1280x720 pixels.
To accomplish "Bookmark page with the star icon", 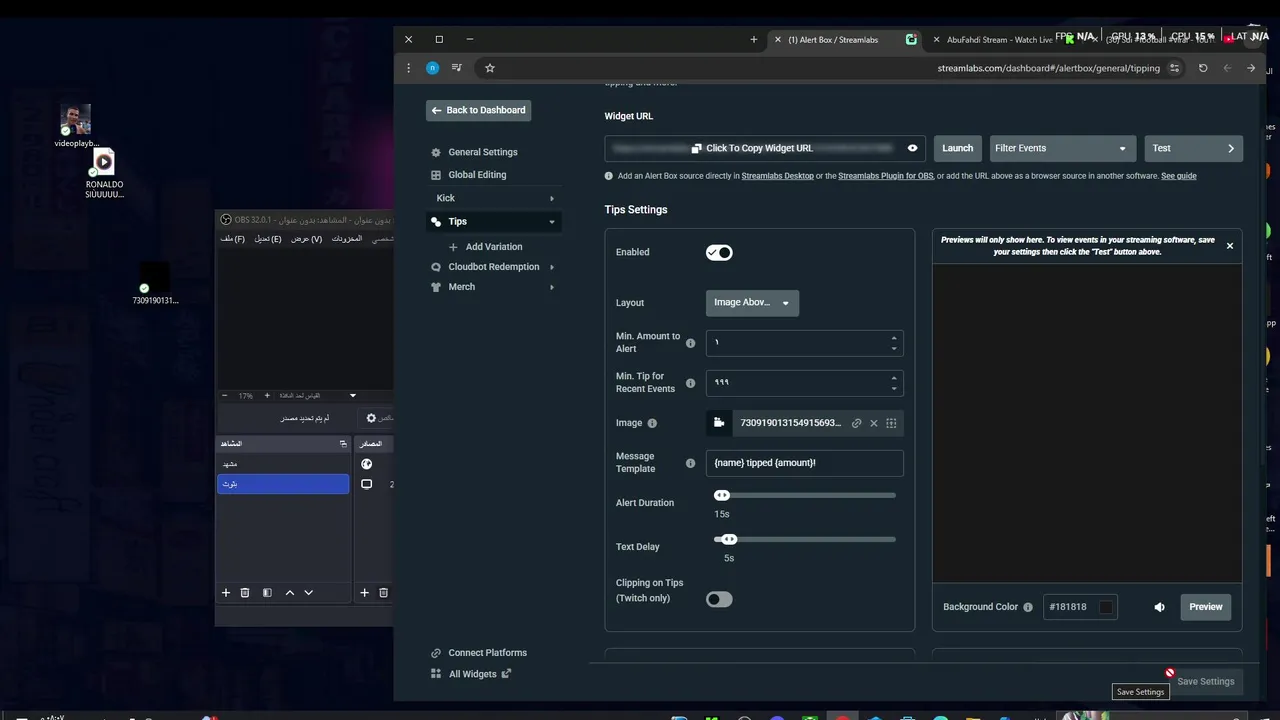I will coord(490,68).
